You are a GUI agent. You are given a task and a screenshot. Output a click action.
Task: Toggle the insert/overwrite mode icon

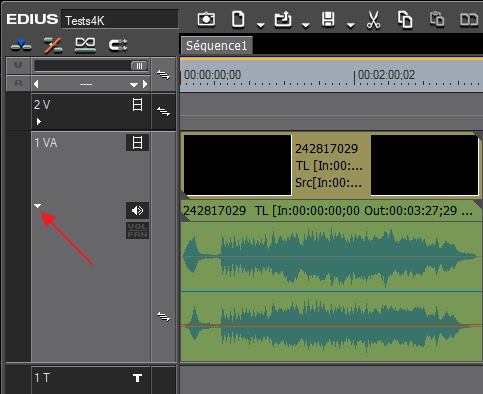(x=21, y=45)
